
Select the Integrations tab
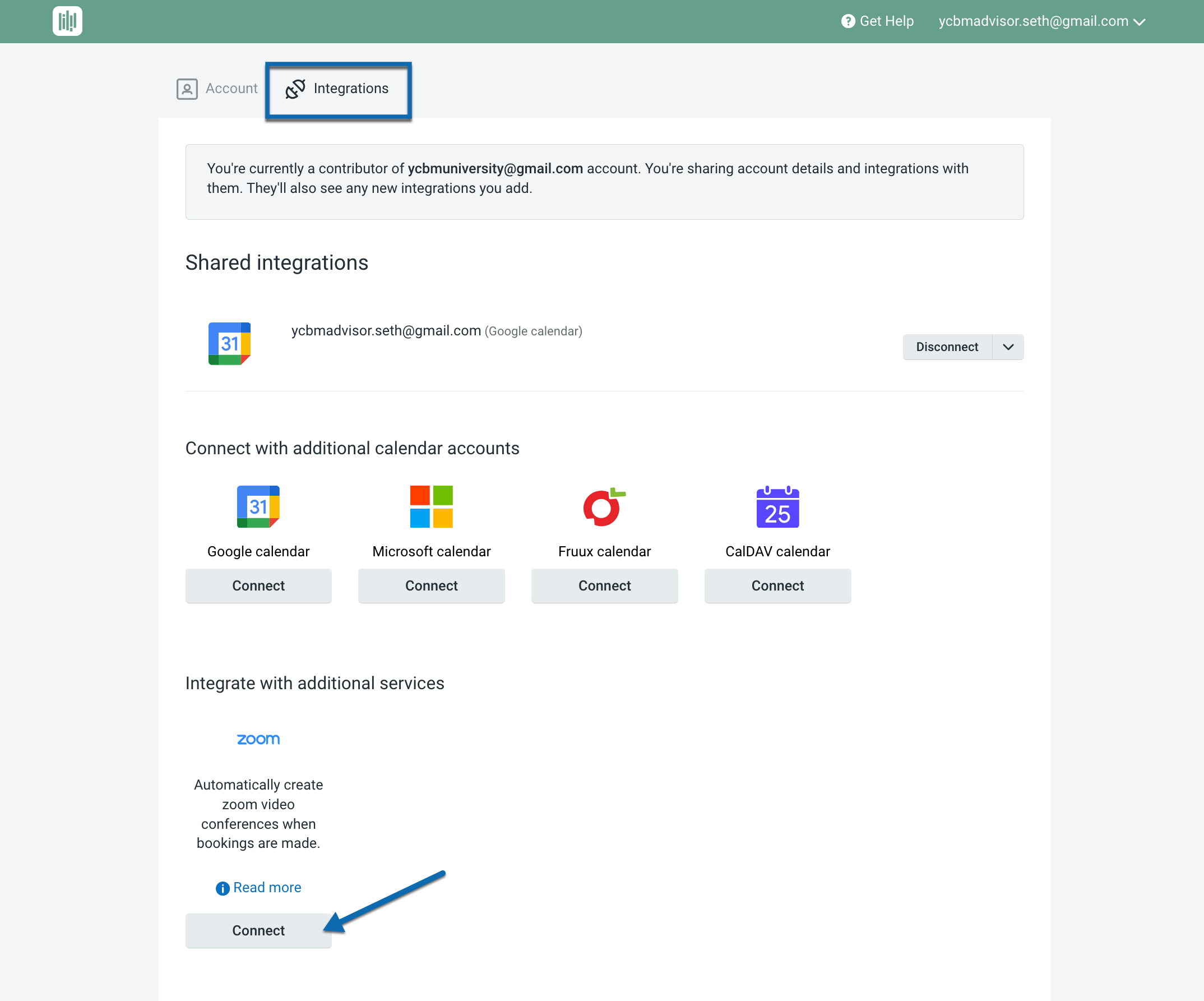(338, 89)
